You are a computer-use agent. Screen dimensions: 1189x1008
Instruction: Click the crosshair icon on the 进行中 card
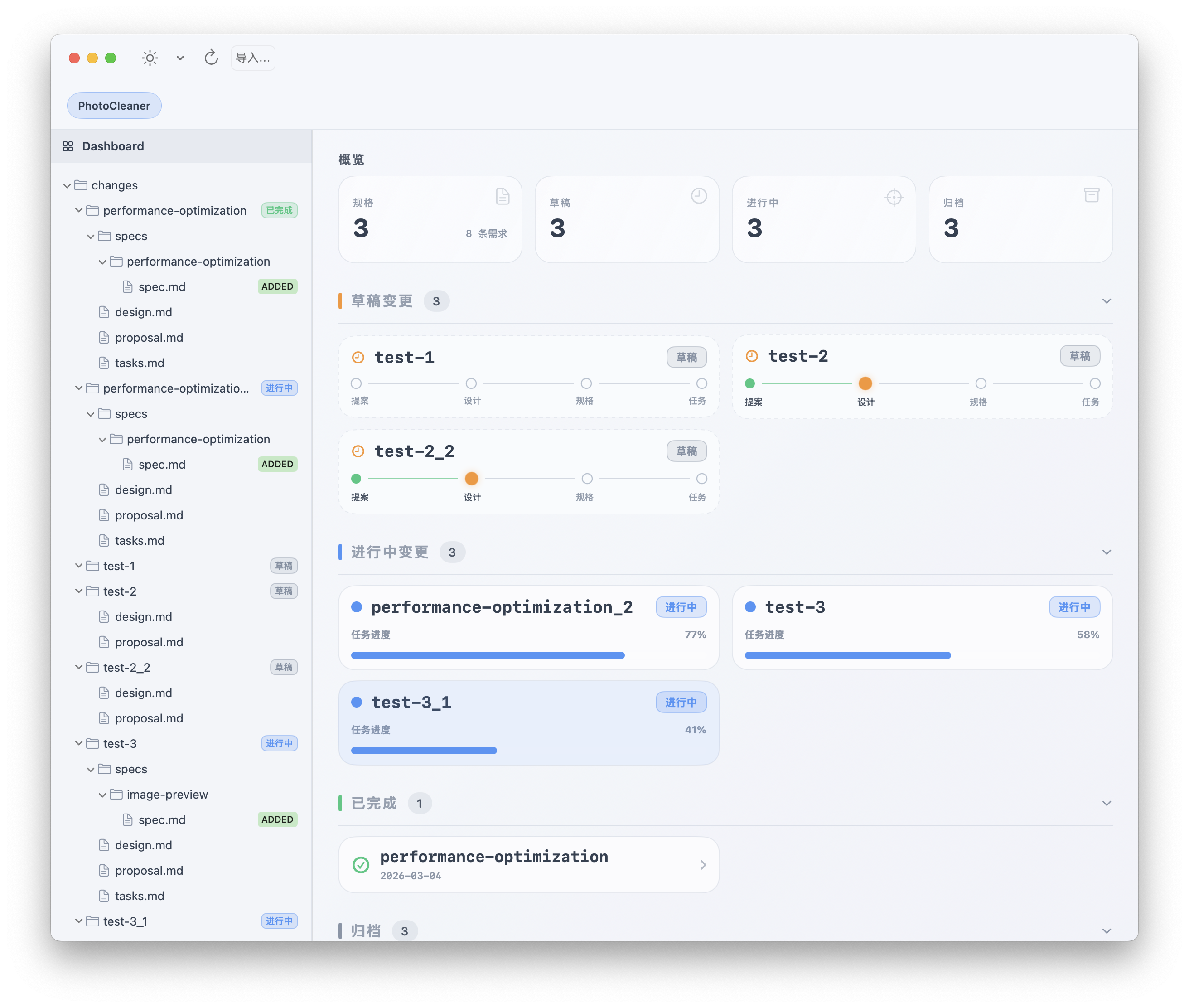pos(893,197)
